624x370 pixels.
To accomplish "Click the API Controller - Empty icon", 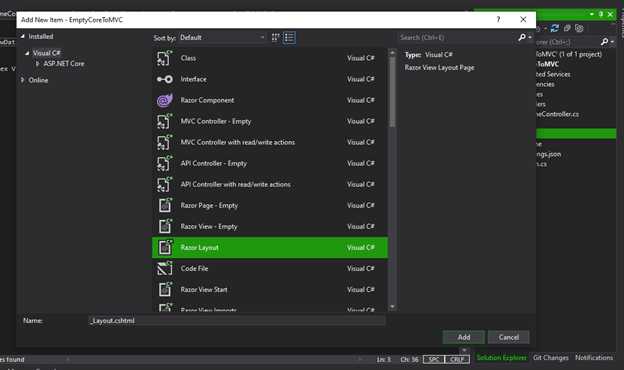I will [164, 164].
